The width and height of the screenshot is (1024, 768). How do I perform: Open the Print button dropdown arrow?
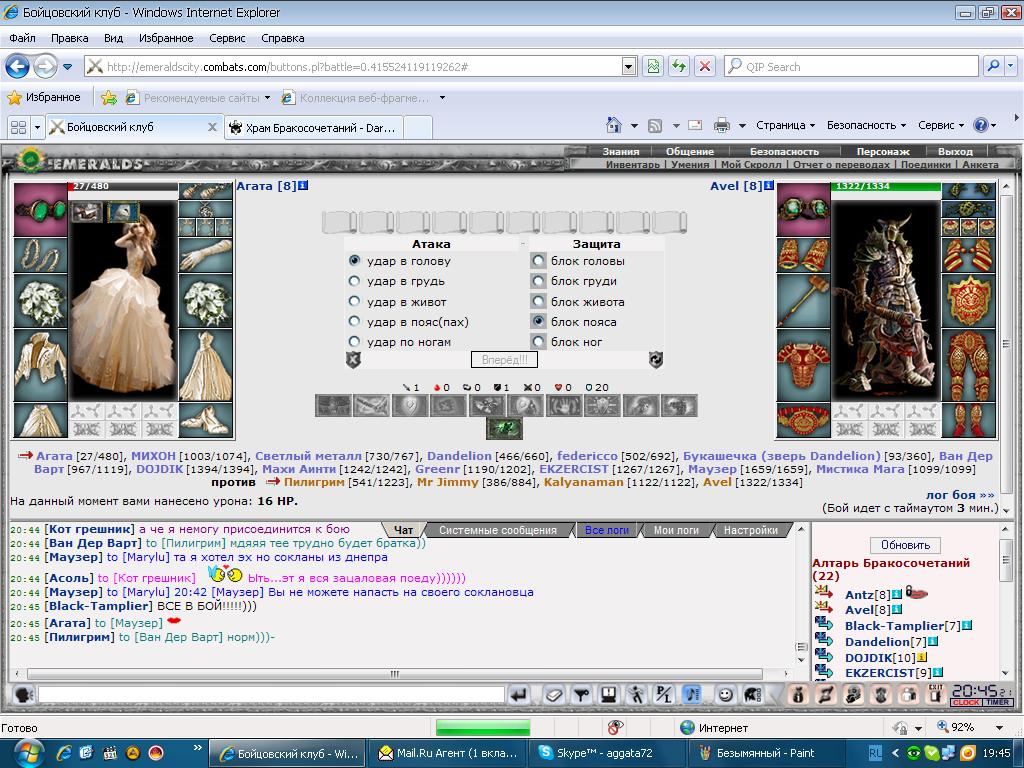coord(743,125)
